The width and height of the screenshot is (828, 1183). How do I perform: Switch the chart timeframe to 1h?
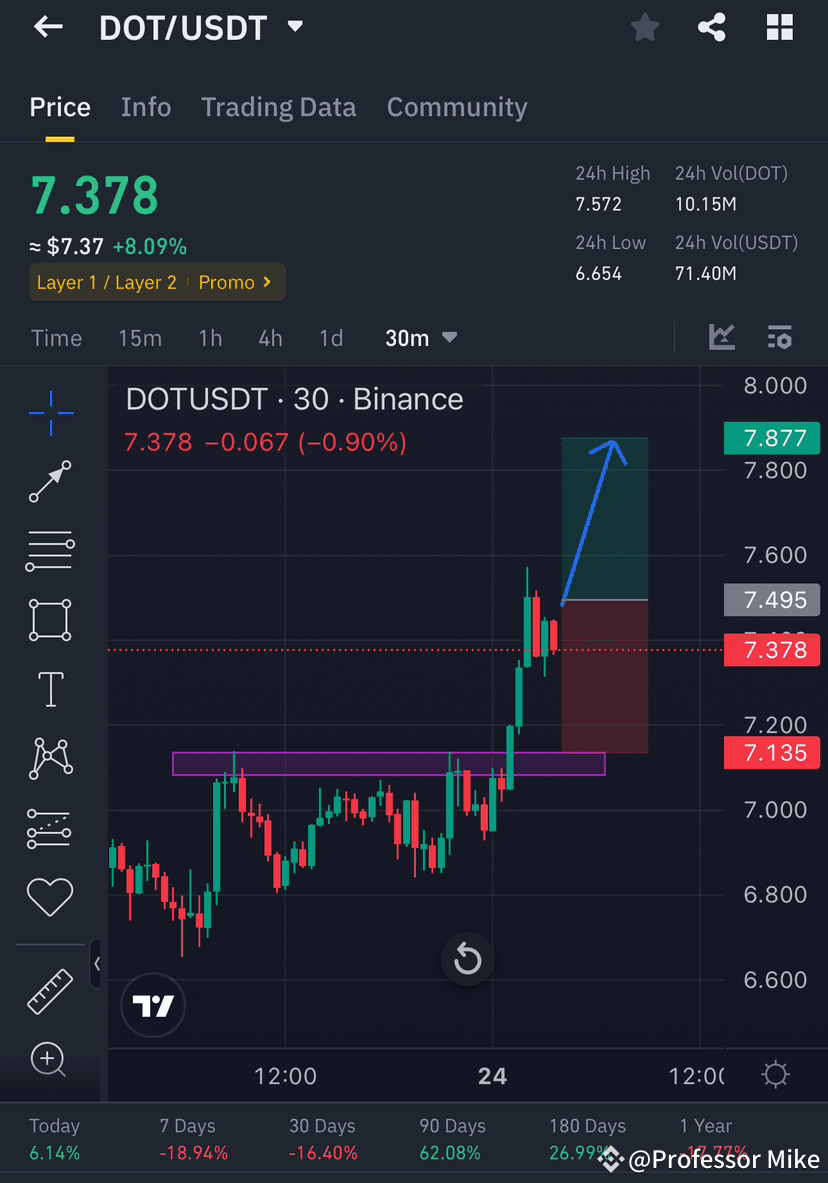210,338
